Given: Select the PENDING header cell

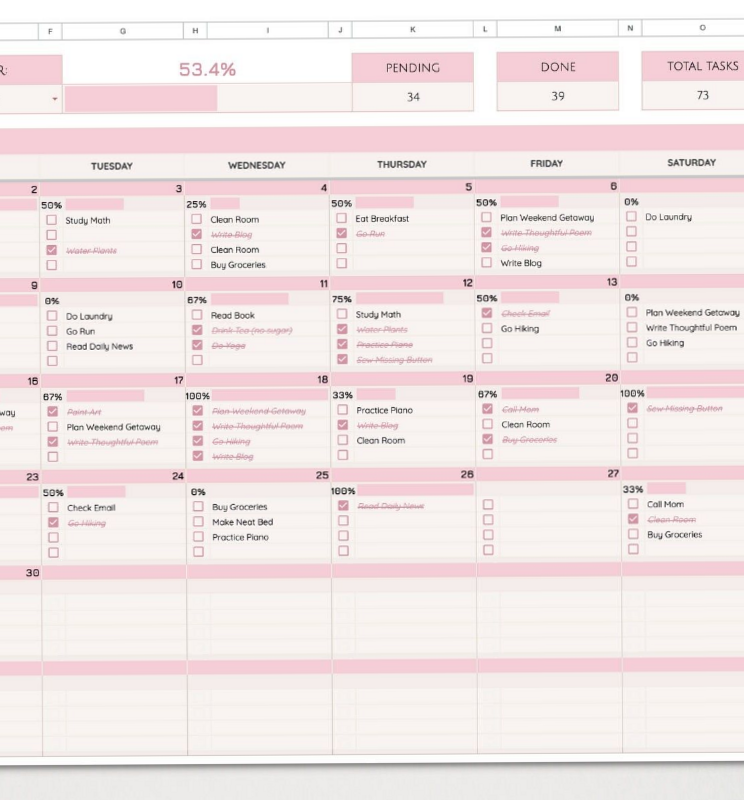Looking at the screenshot, I should 413,67.
